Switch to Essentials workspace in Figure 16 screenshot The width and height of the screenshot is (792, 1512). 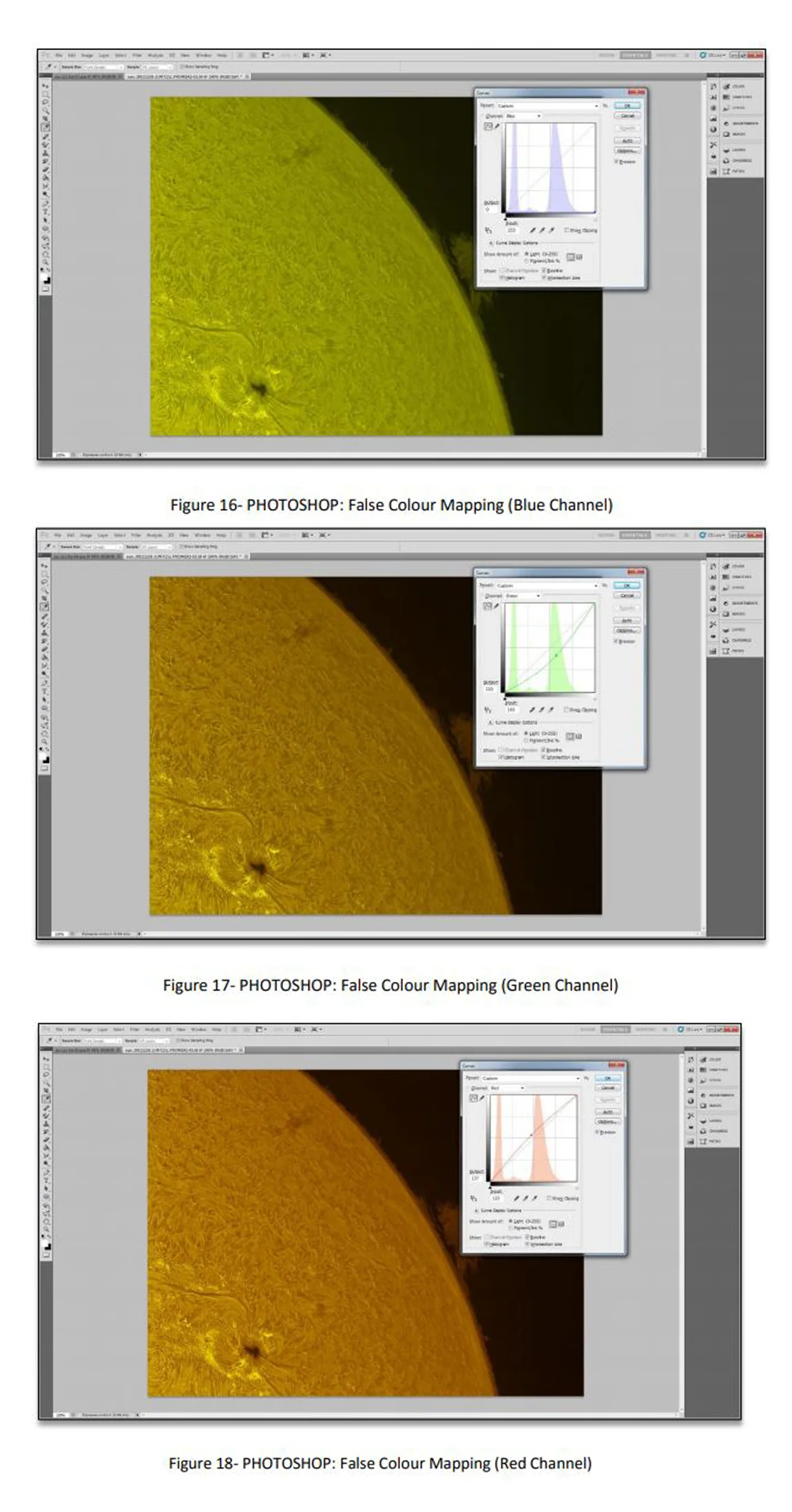point(634,55)
